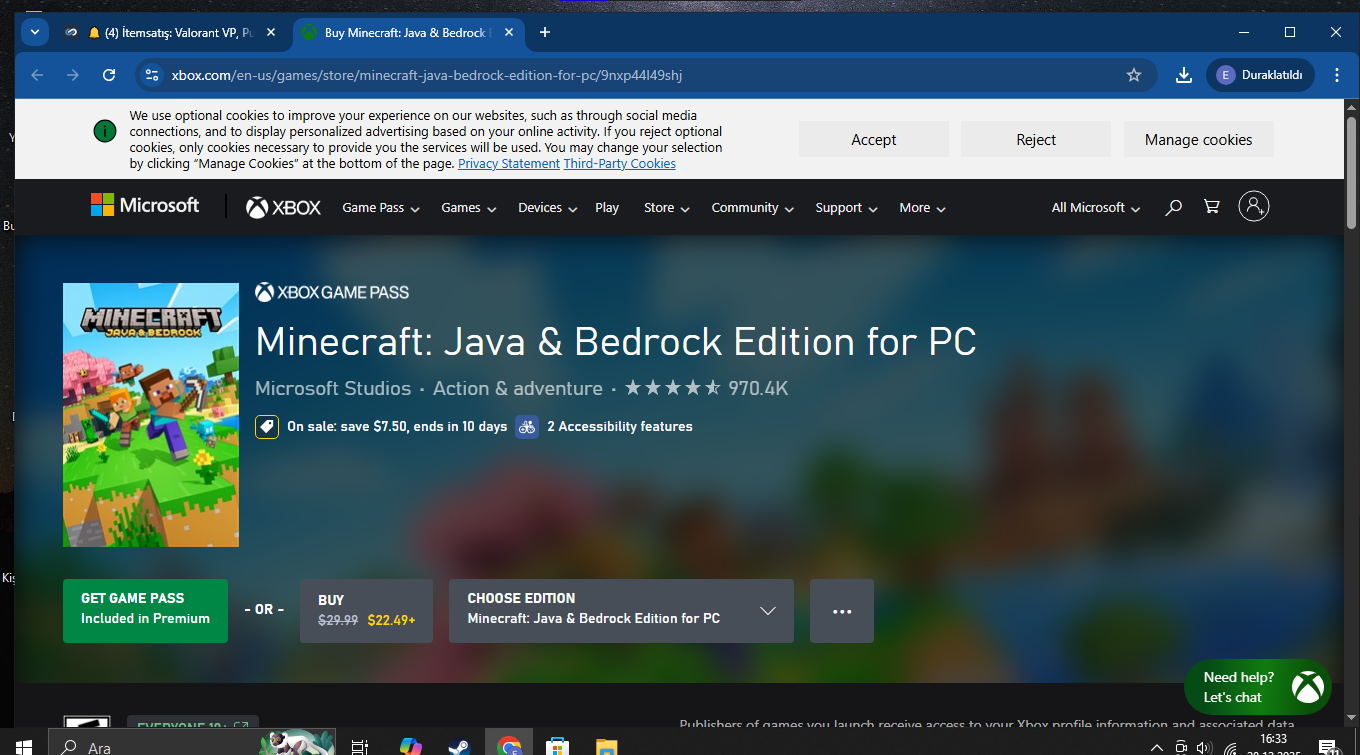Click the star rating 970.4K reviews
The image size is (1360, 755).
pos(707,388)
